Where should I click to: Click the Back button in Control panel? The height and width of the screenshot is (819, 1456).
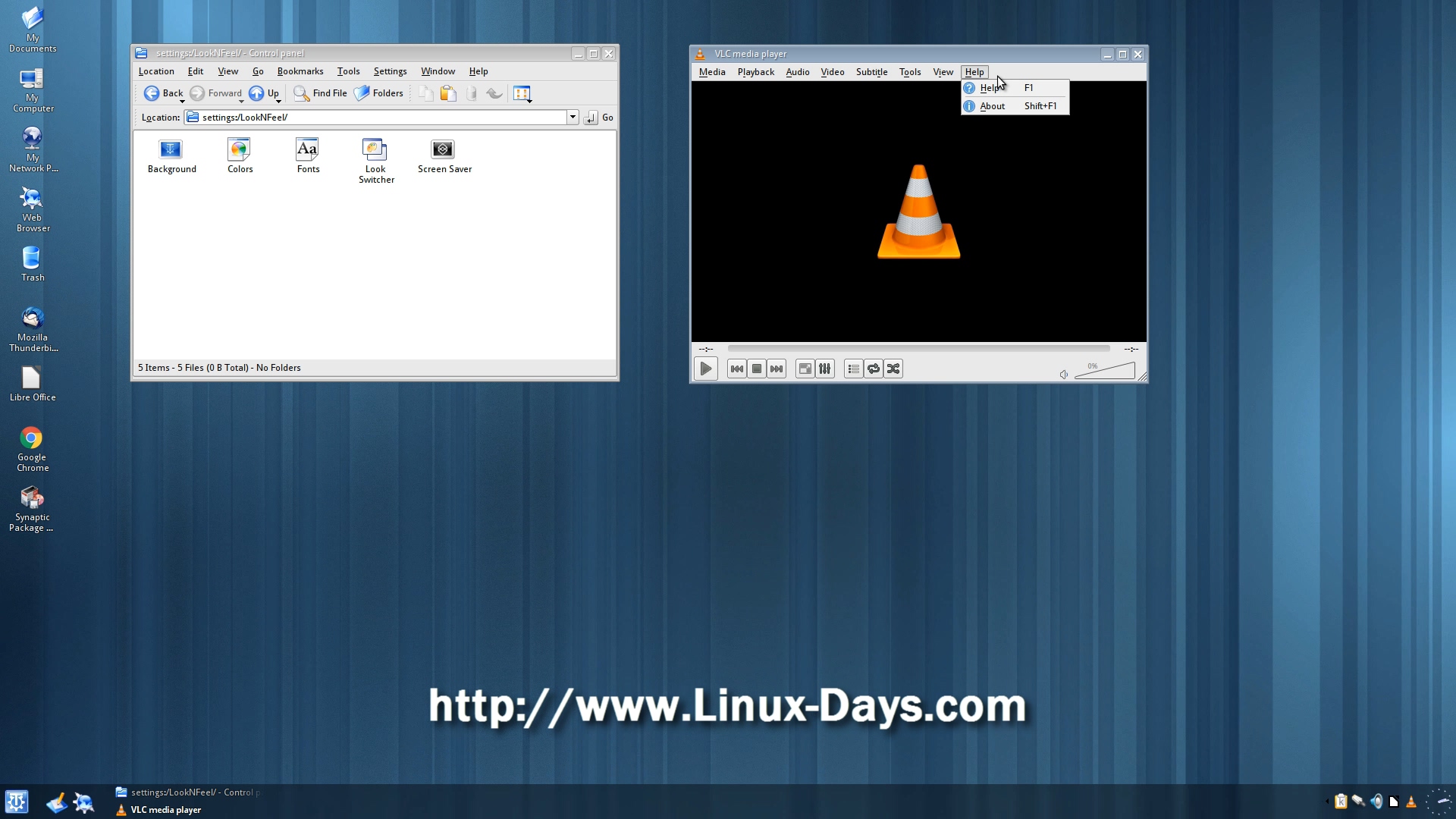[162, 93]
